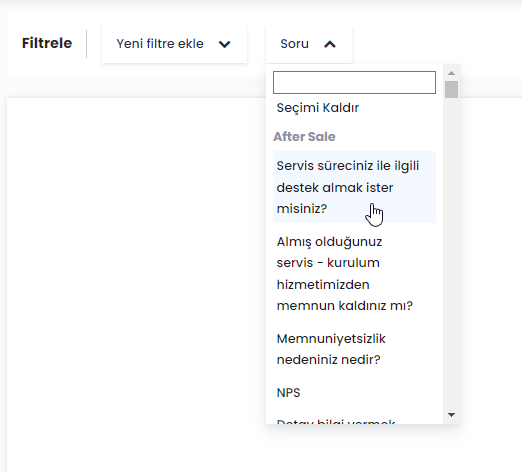Choose Almış olduğunuz servis - kurulum question
Image resolution: width=522 pixels, height=472 pixels.
click(x=354, y=274)
